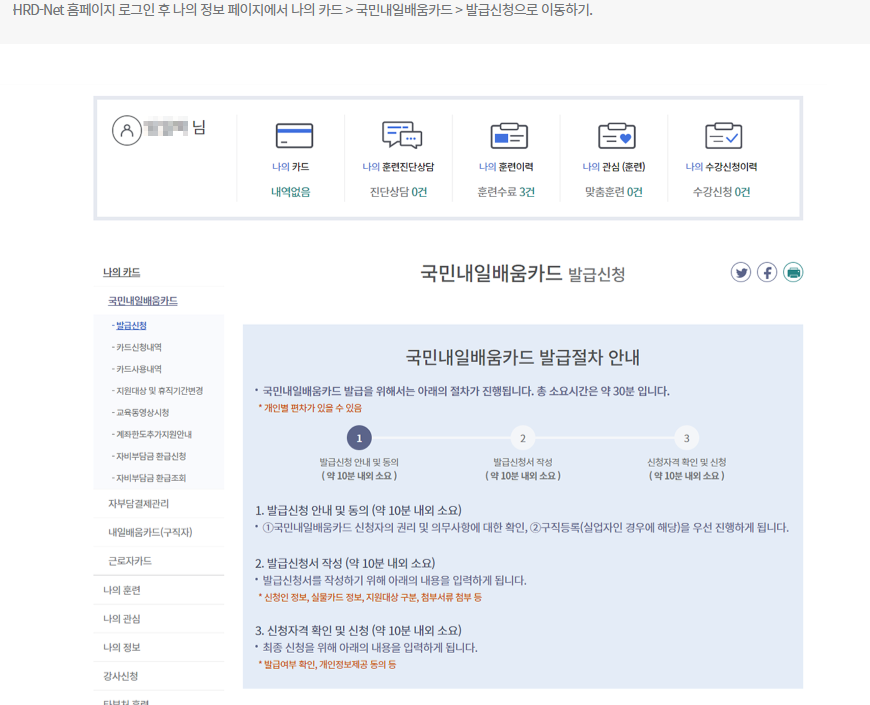Click red note 개인별 편차가 있을 수 있음

coord(310,408)
